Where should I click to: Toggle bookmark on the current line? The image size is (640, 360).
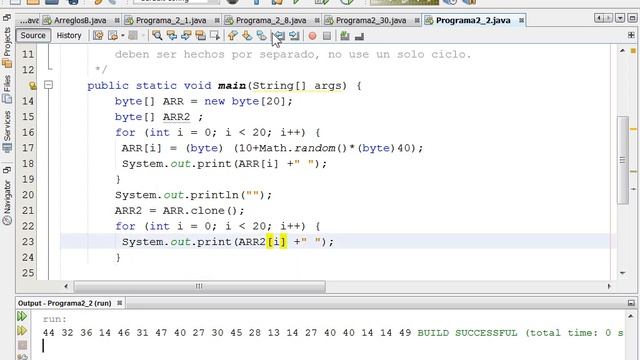click(261, 36)
